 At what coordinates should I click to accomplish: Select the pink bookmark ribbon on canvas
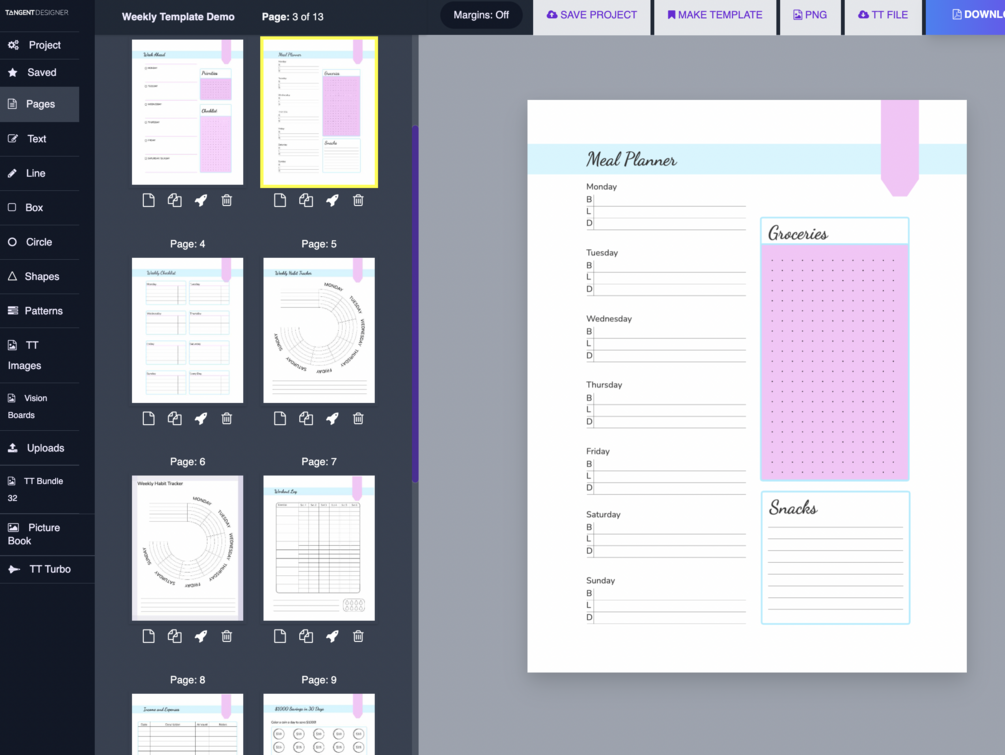click(899, 147)
